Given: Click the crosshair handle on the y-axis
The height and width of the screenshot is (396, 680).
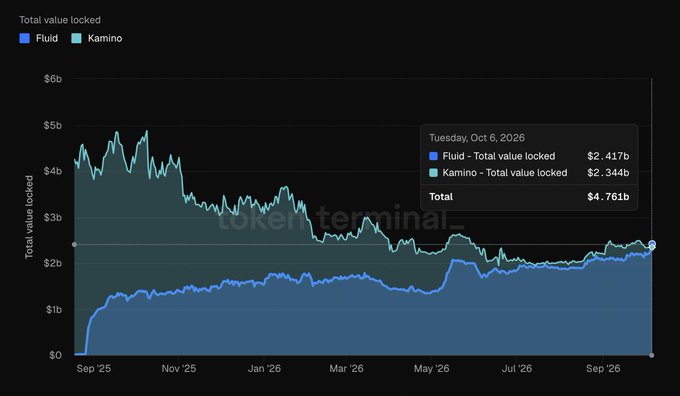Looking at the screenshot, I should pos(75,245).
